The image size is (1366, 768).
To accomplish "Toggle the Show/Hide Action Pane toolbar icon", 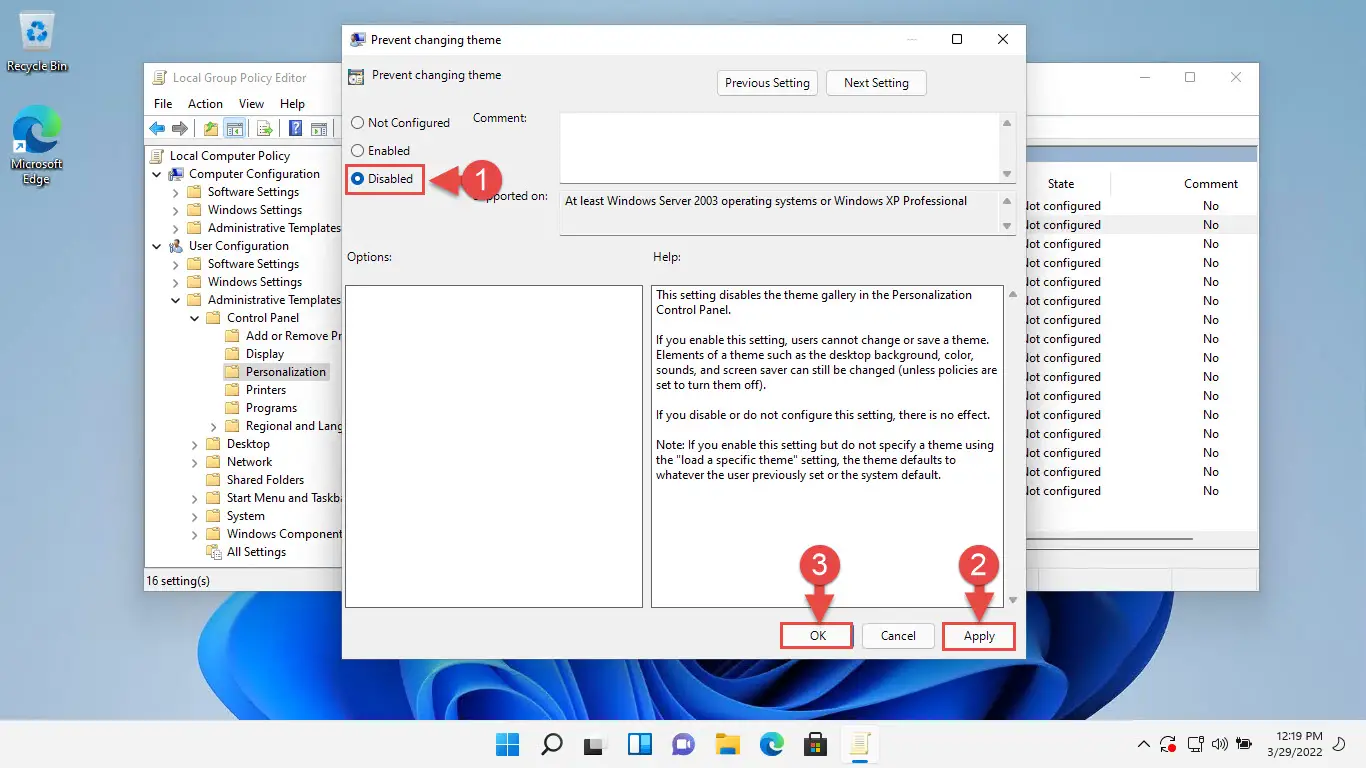I will pyautogui.click(x=319, y=128).
